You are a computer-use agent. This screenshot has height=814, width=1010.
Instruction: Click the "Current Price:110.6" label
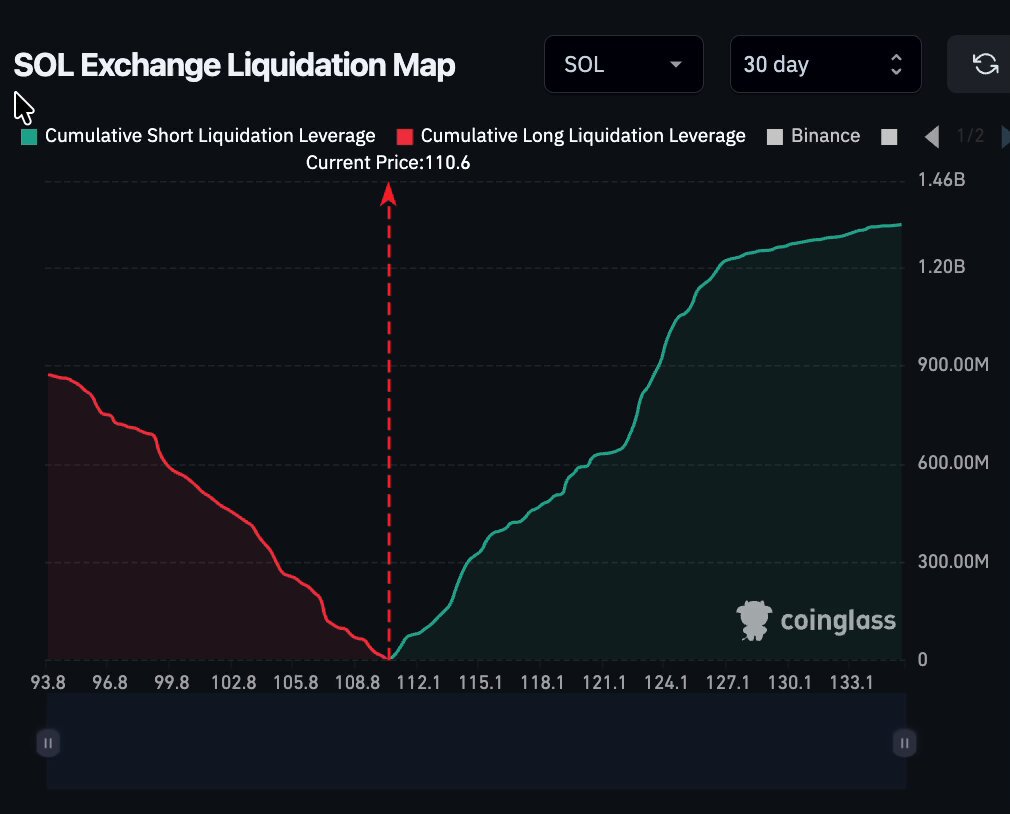click(388, 163)
